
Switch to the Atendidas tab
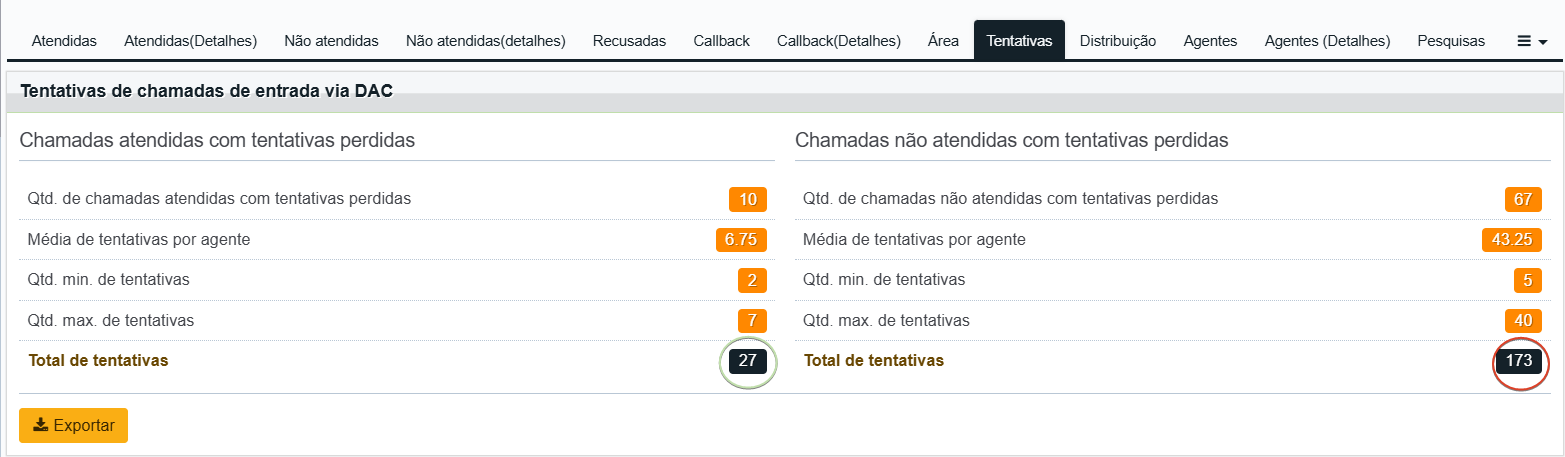pos(64,41)
